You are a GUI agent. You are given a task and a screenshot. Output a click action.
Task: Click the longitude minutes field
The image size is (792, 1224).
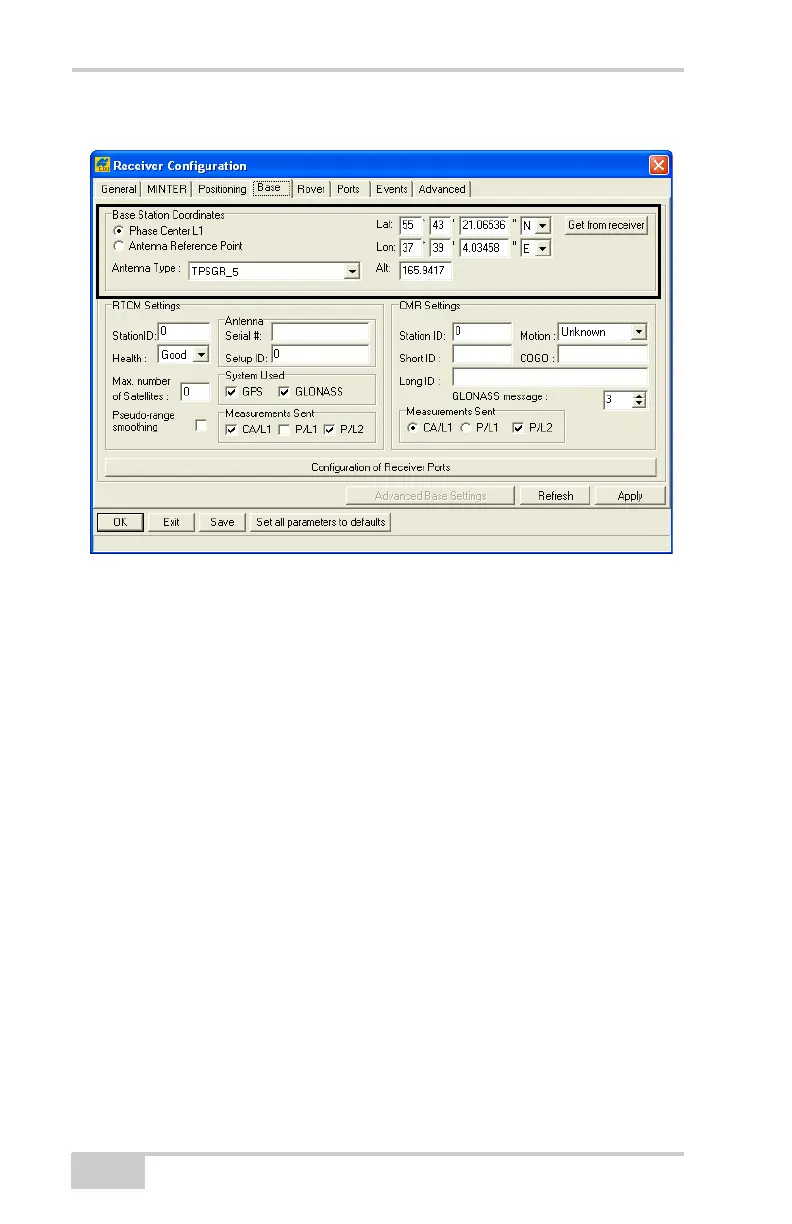pyautogui.click(x=441, y=248)
